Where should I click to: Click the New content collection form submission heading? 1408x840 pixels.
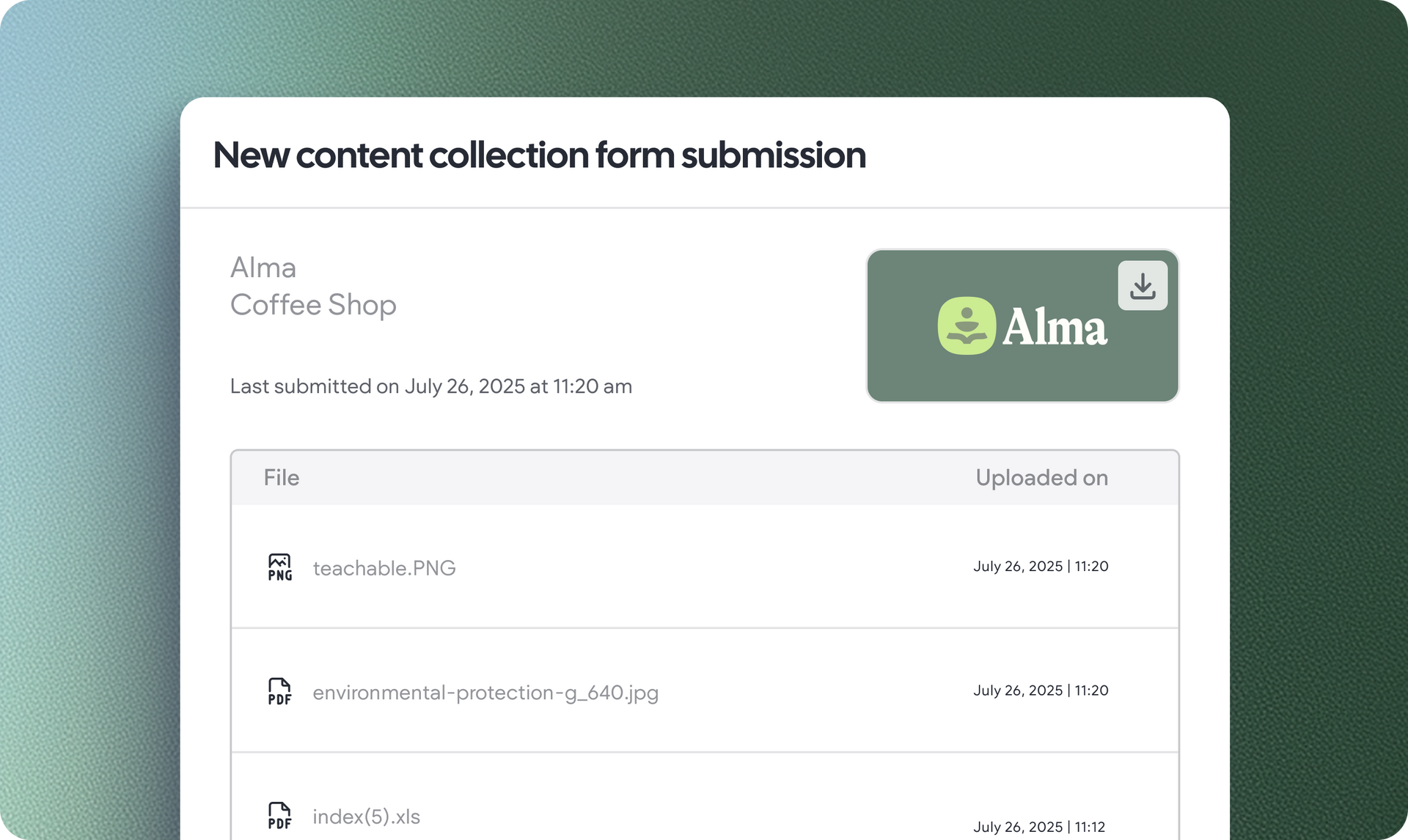540,155
